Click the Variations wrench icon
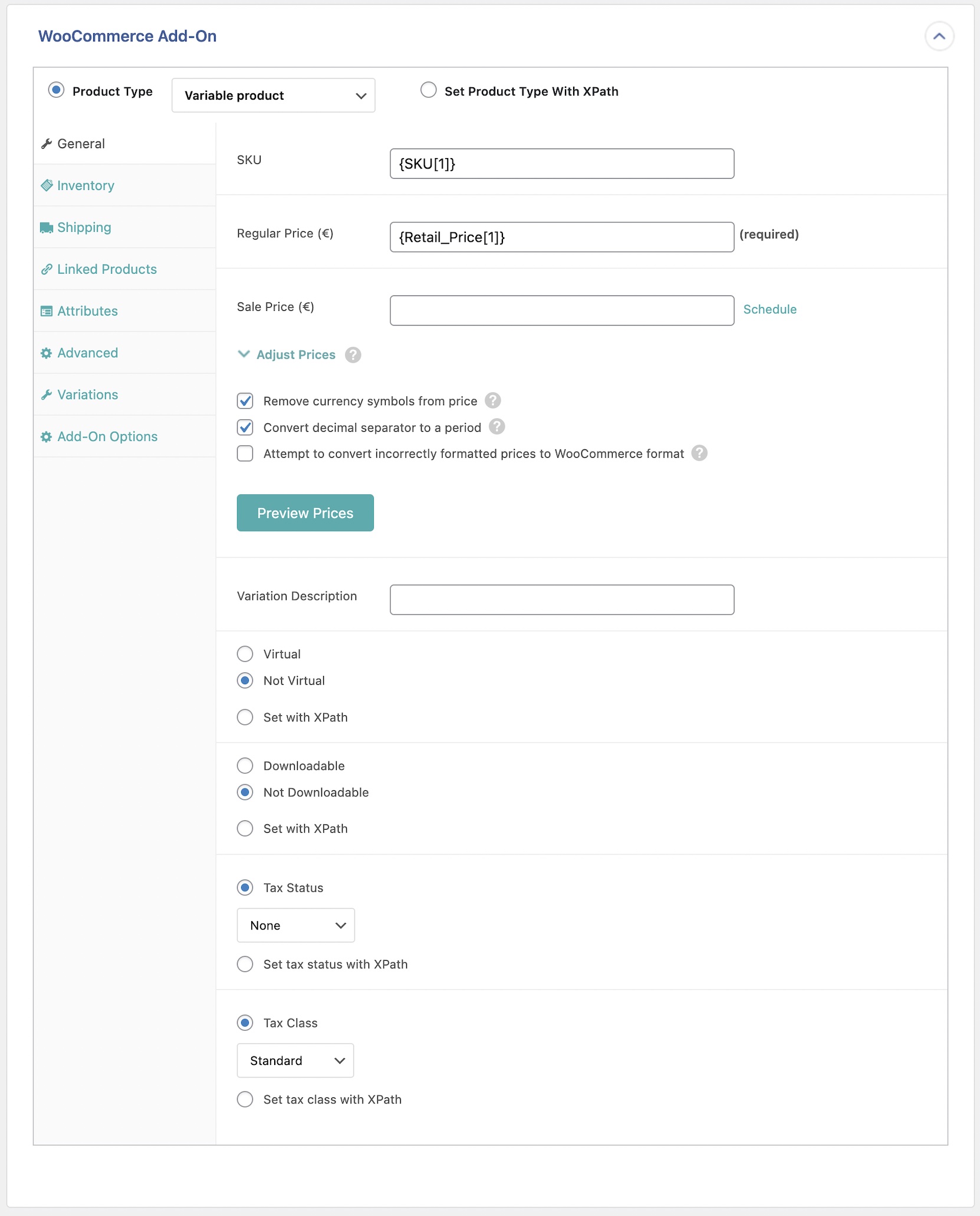This screenshot has height=1216, width=980. tap(47, 395)
